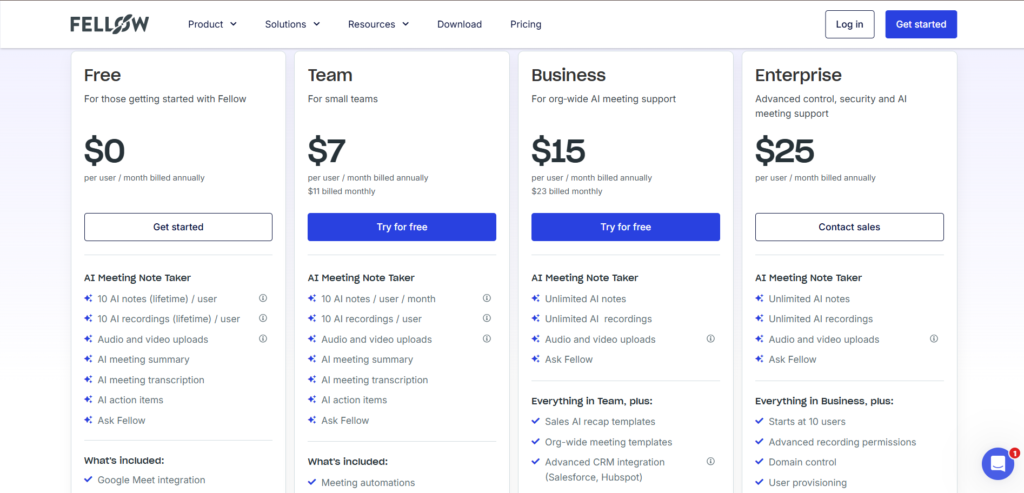Screen dimensions: 1024x493
Task: Click sparkle icon next to Business Unlimited AI notes
Action: 536,298
